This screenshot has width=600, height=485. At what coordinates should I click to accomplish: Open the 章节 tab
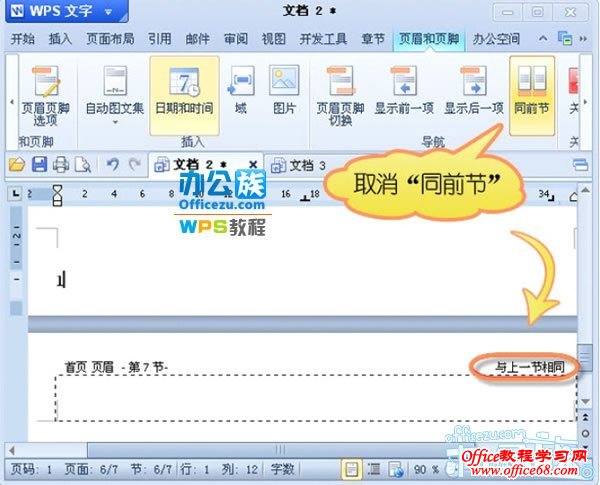tap(373, 39)
